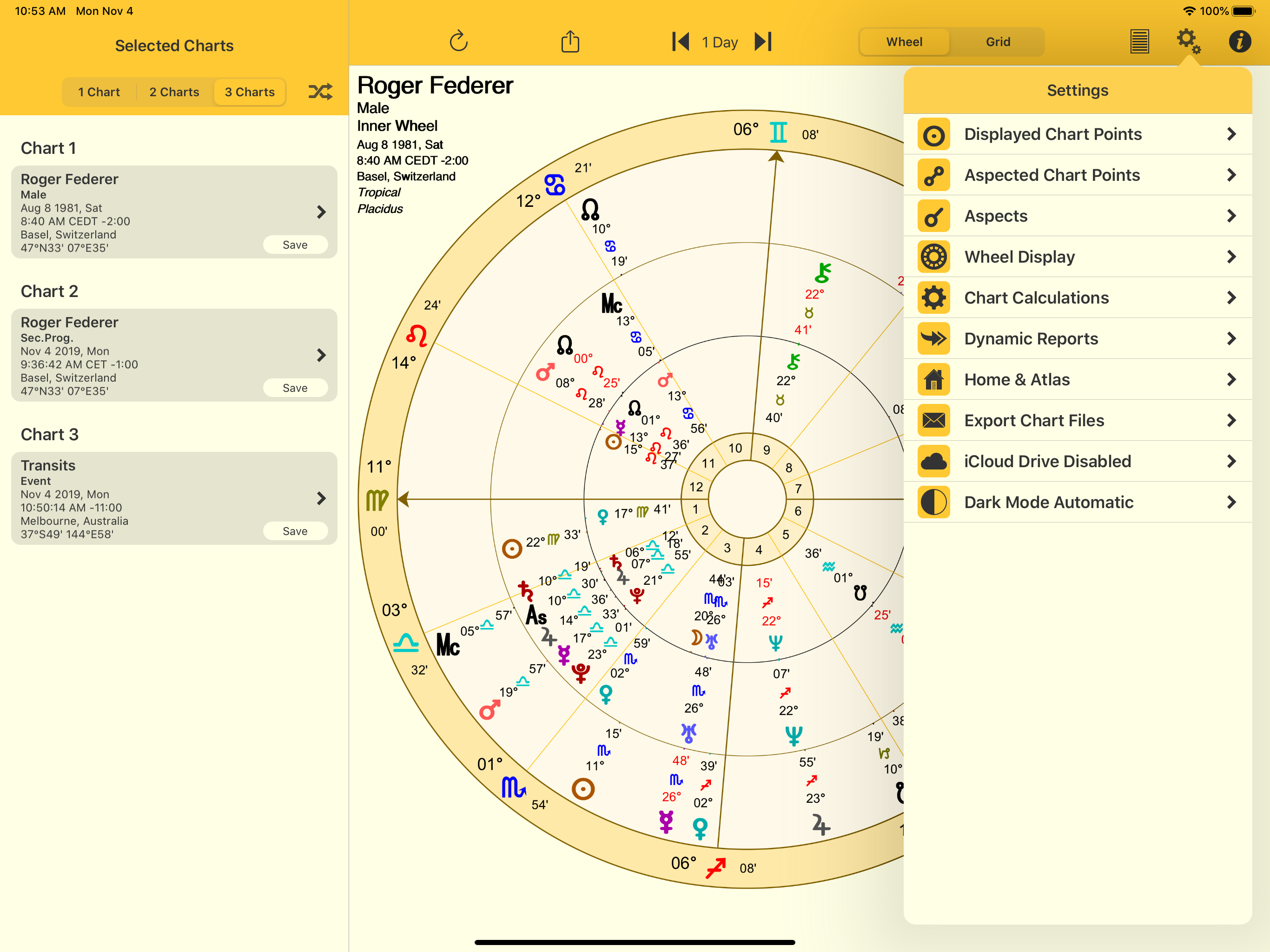The width and height of the screenshot is (1270, 952).
Task: Select the 1 Chart segment
Action: (x=99, y=92)
